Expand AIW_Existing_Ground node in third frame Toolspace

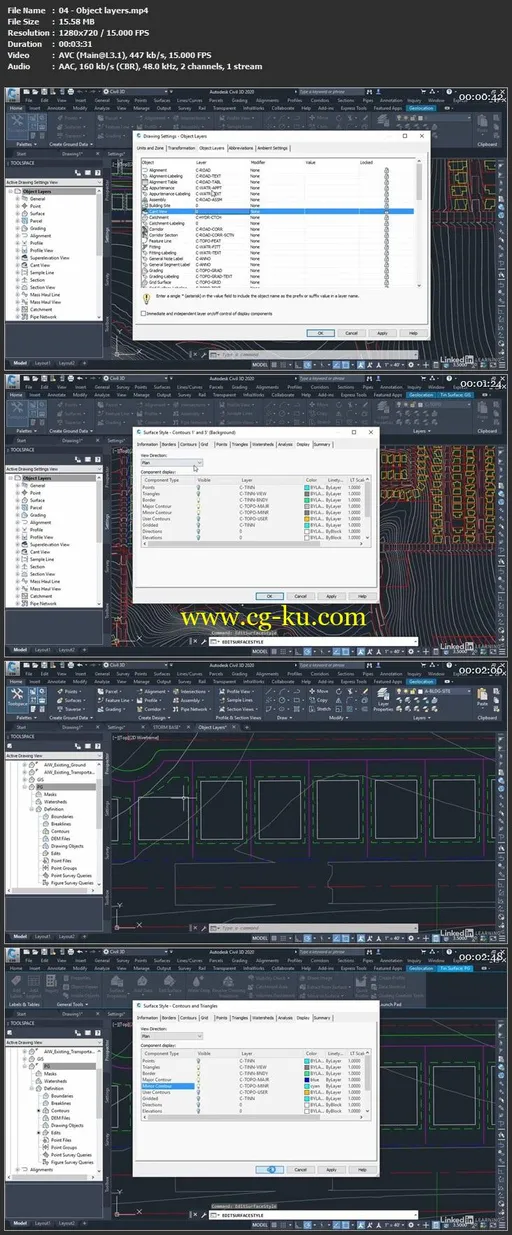tap(23, 764)
